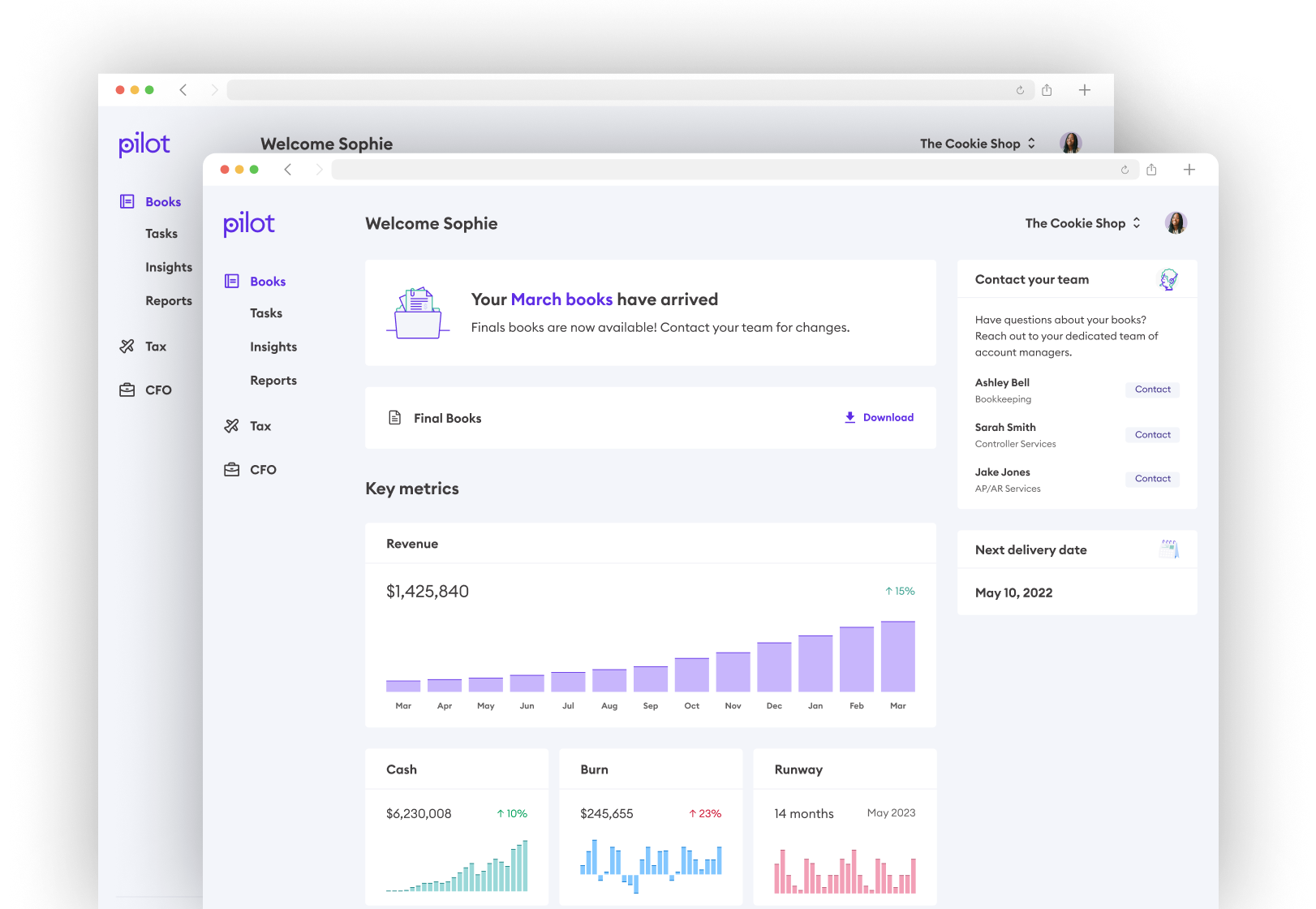Click the Books icon in back window sidebar

click(127, 201)
